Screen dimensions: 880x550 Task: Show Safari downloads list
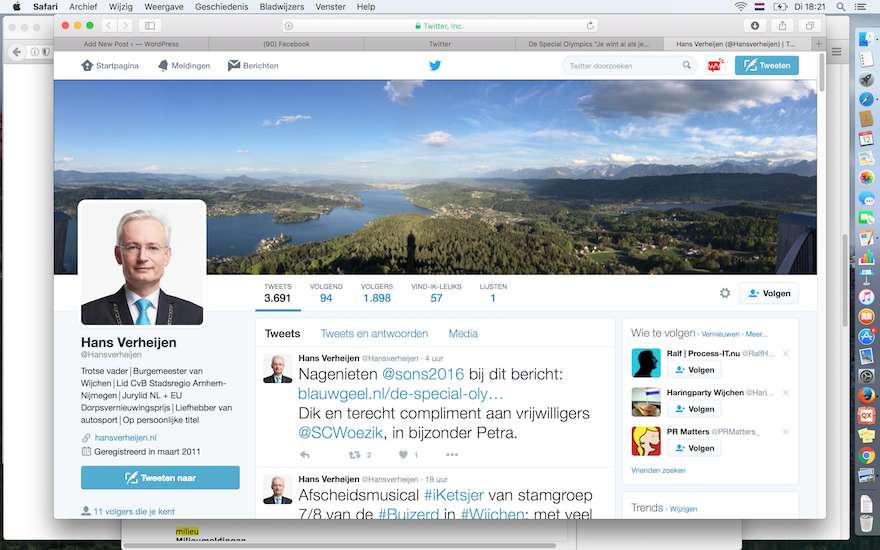point(755,25)
